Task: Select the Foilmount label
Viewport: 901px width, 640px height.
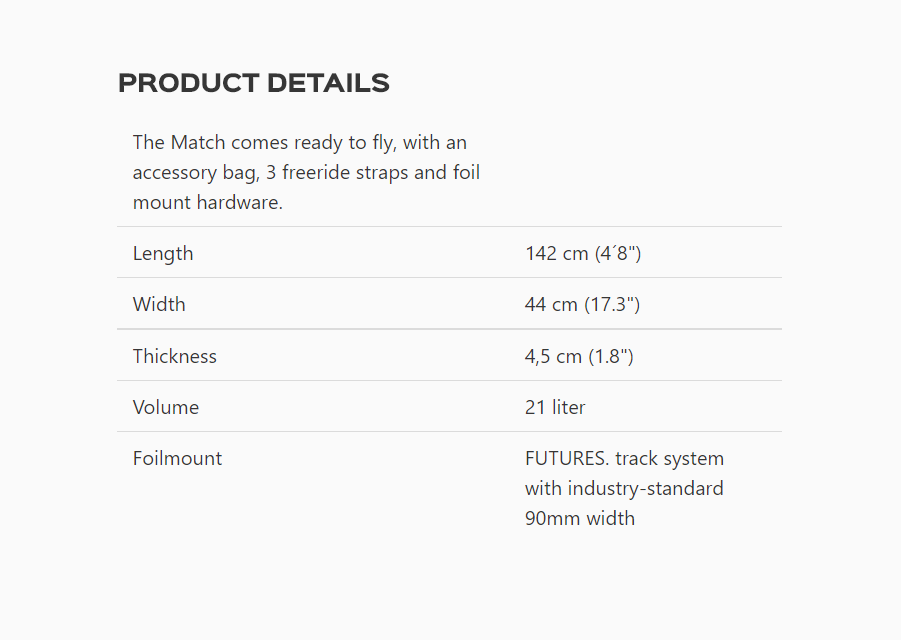Action: coord(177,458)
